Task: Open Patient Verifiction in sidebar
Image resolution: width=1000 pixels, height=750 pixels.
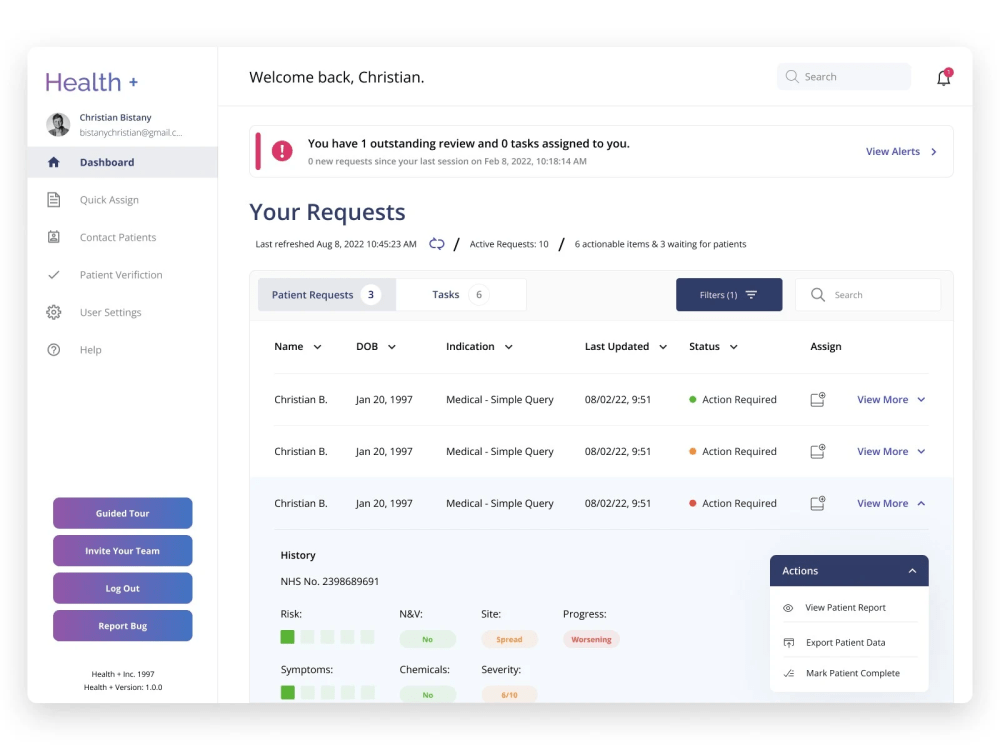Action: [x=122, y=275]
